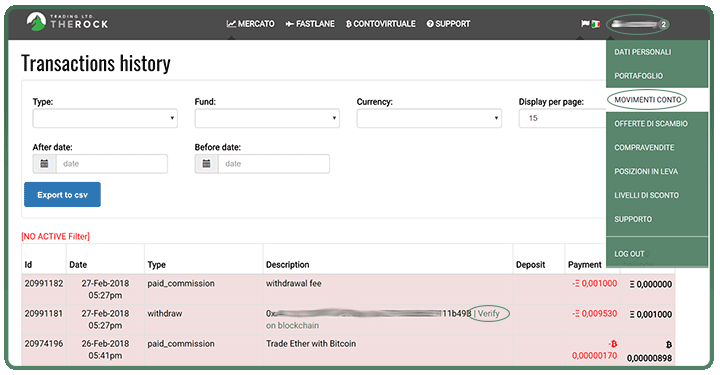Click transaction id 20974196
The image size is (720, 375).
click(44, 344)
